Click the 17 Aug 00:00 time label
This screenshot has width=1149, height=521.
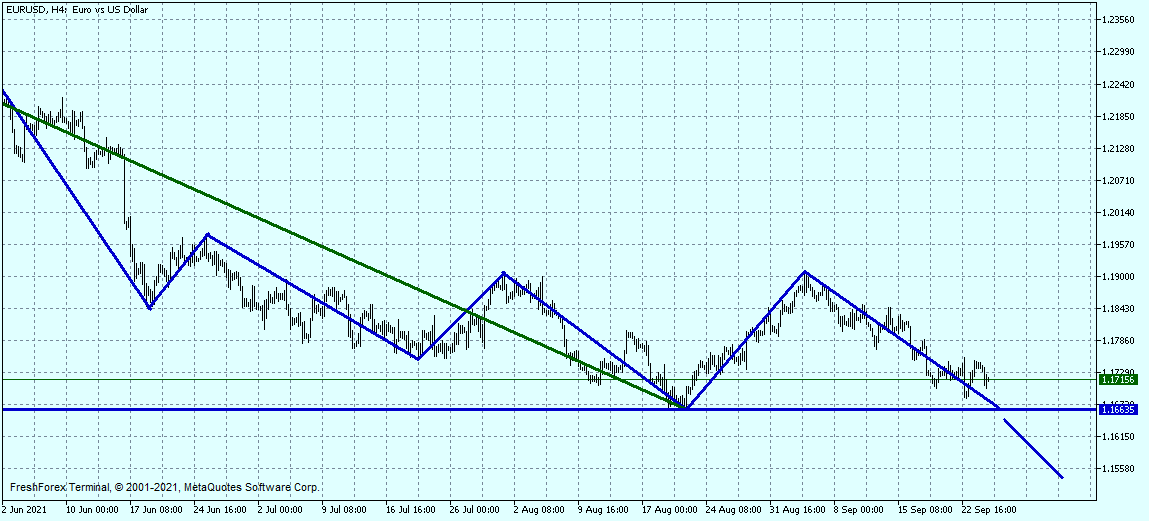point(668,509)
